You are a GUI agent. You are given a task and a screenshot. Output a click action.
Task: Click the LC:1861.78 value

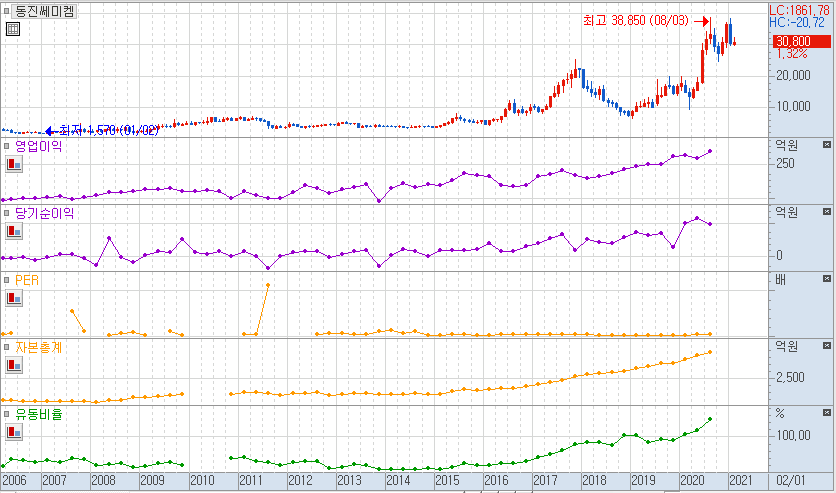coord(799,11)
